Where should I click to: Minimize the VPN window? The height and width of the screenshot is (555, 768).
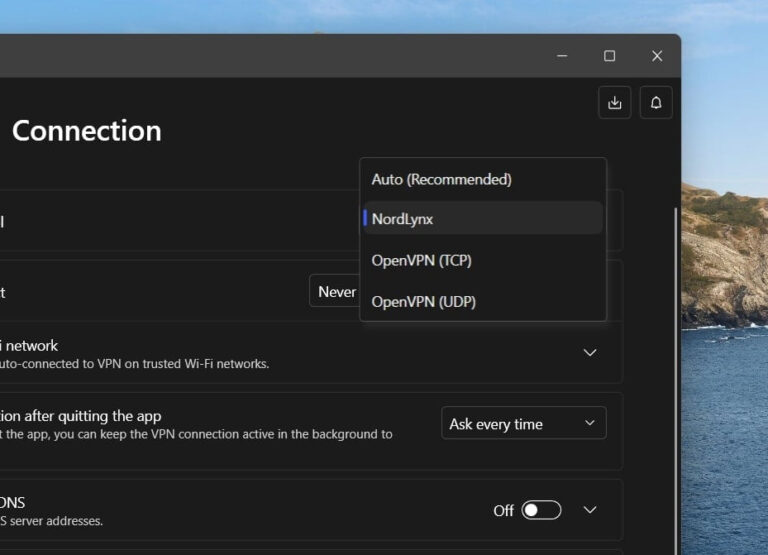[x=562, y=56]
